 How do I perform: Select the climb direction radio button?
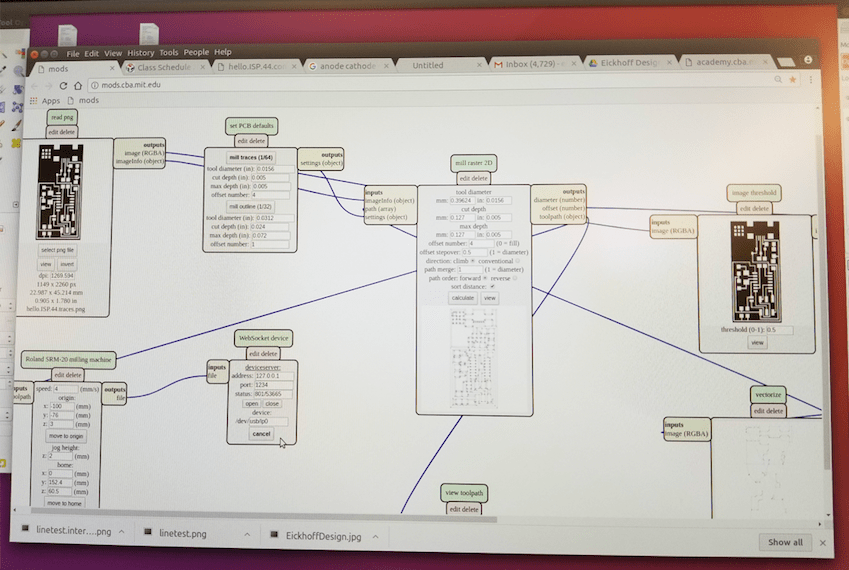(473, 261)
